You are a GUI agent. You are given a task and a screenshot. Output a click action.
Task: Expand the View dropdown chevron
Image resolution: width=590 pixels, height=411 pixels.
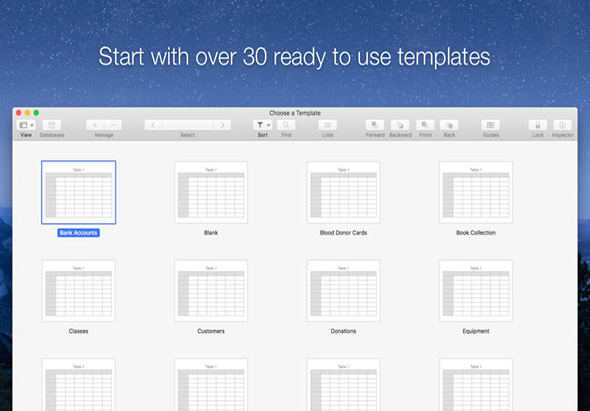coord(32,125)
